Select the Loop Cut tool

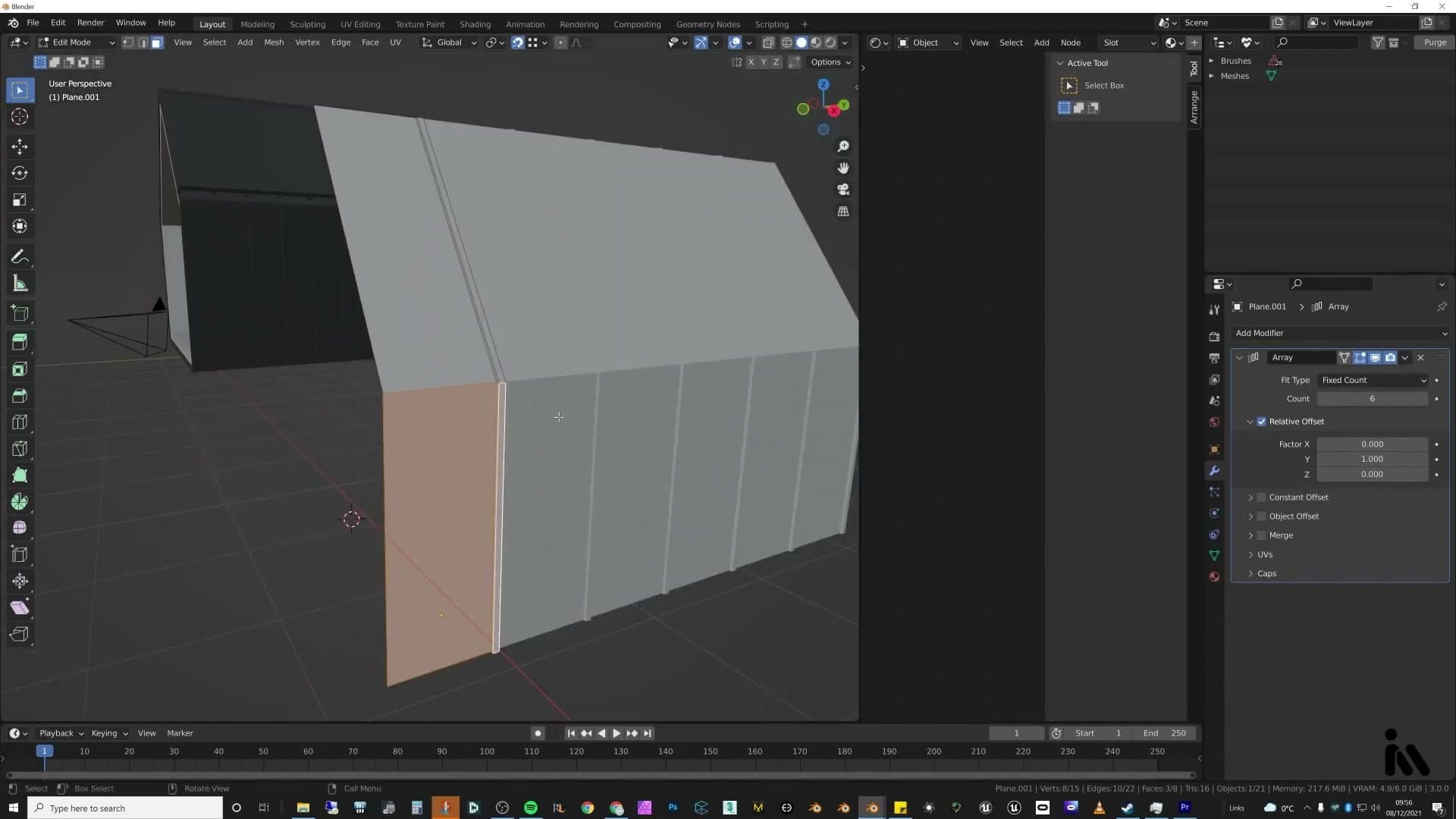click(20, 422)
